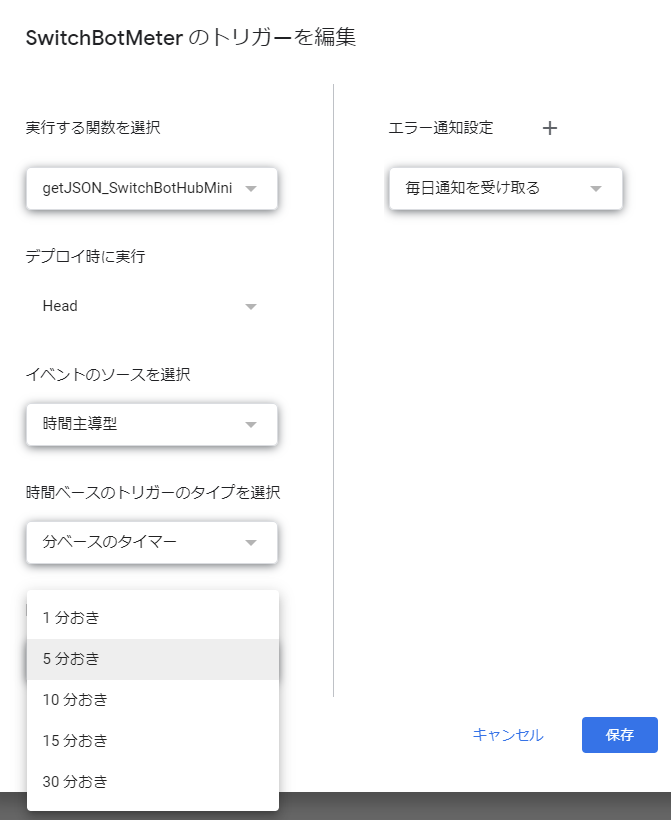Click the arrow on the 毎日通知を受け取る dropdown
Image resolution: width=671 pixels, height=820 pixels.
596,188
